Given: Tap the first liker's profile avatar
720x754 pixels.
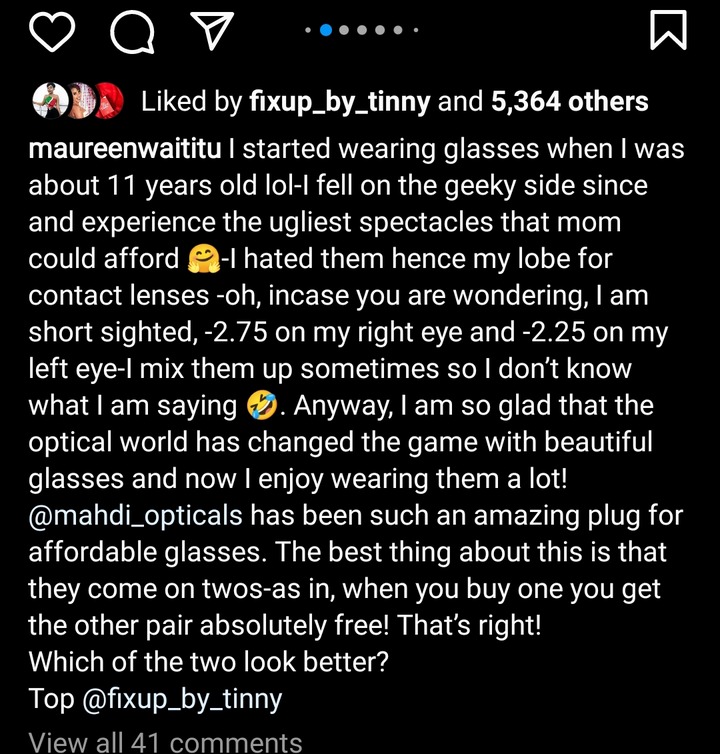Looking at the screenshot, I should click(50, 101).
